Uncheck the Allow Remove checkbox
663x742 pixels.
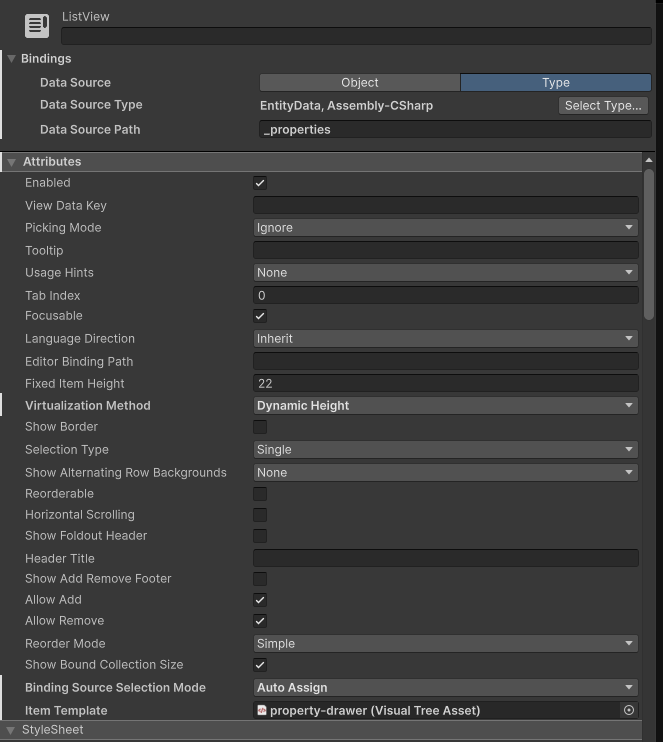[x=260, y=621]
